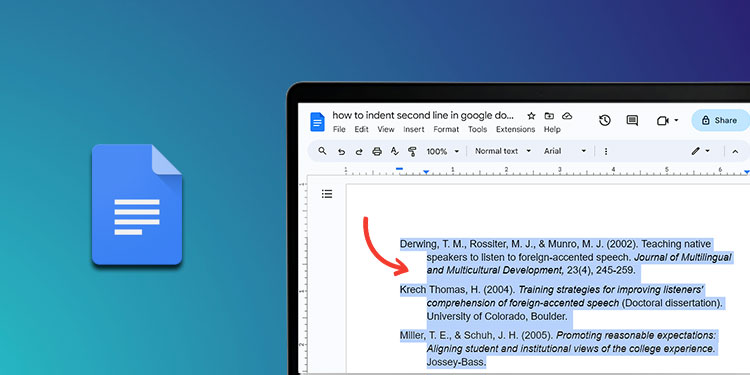Undo the last action
The height and width of the screenshot is (375, 750).
pyautogui.click(x=341, y=152)
